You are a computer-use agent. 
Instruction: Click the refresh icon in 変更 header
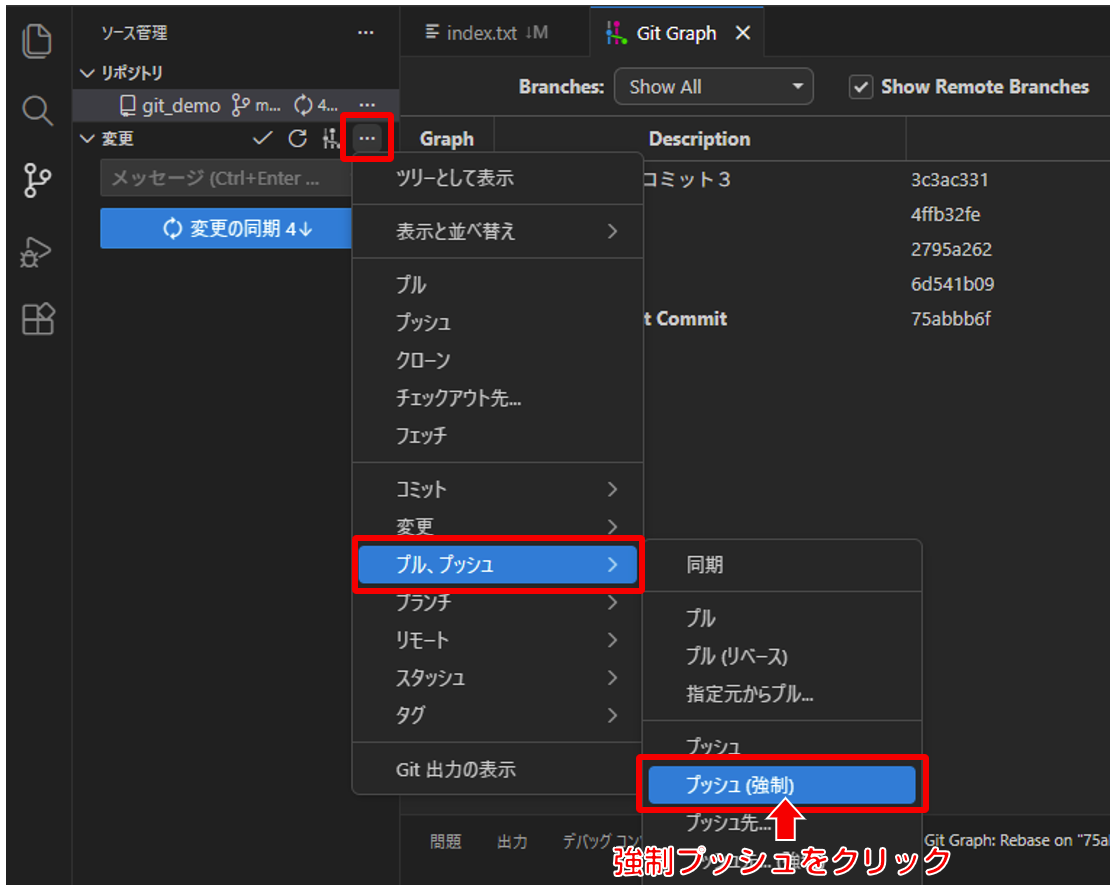coord(297,139)
